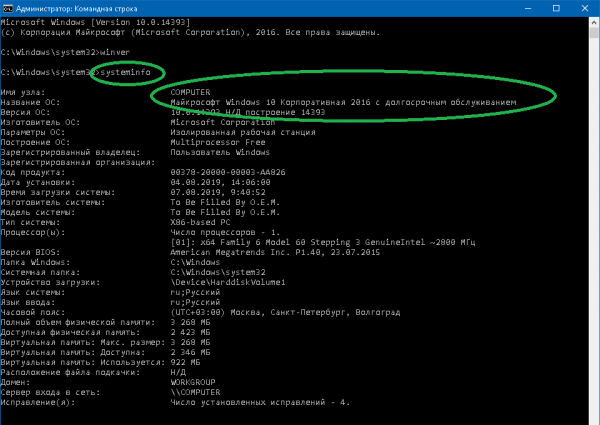Click the 'Папка Windows:' label
Image resolution: width=600 pixels, height=425 pixels.
33,262
